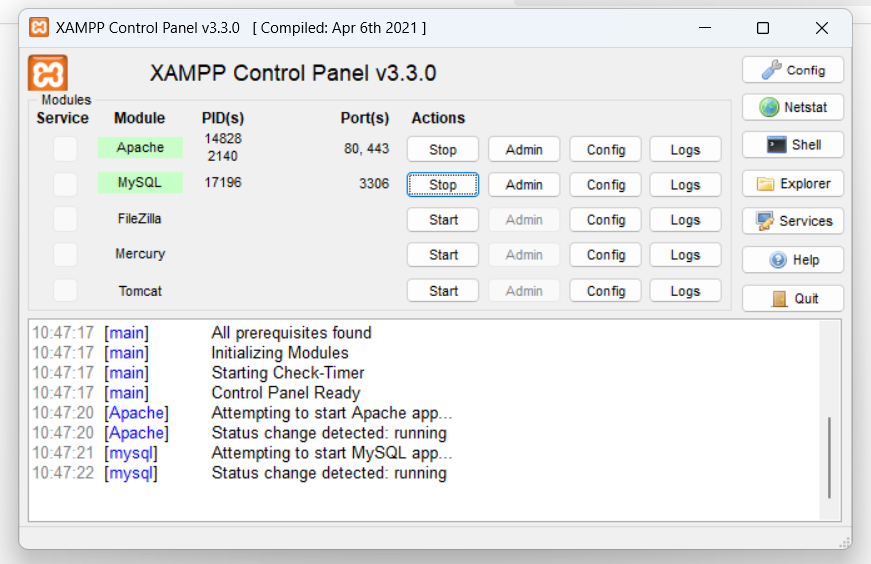Click Apache ports 80, 443
Image resolution: width=871 pixels, height=564 pixels.
pyautogui.click(x=367, y=149)
